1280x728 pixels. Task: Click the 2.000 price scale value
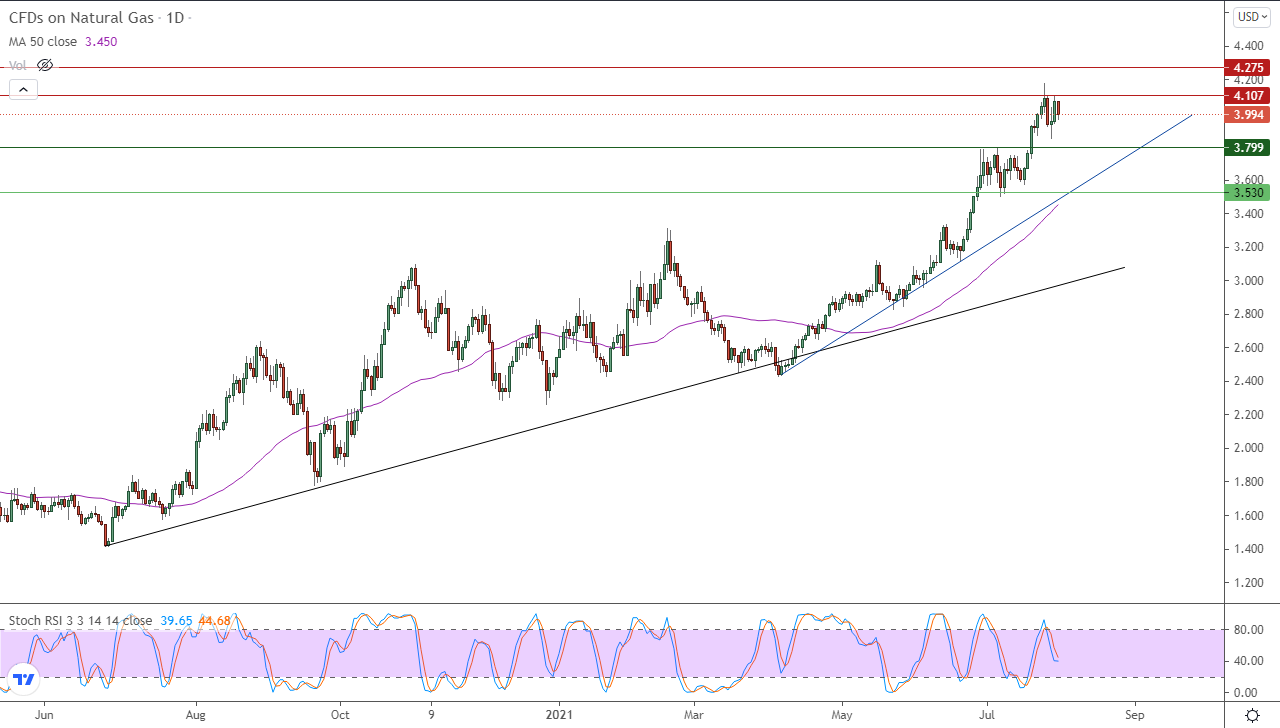pos(1249,448)
